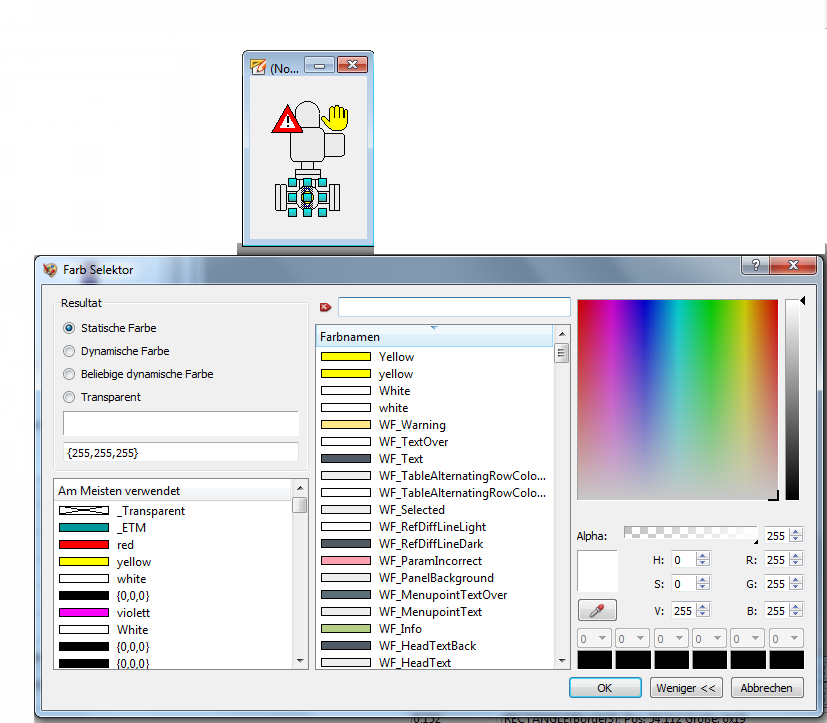
Task: Select WF_RefDiffLineLight color name
Action: point(434,527)
